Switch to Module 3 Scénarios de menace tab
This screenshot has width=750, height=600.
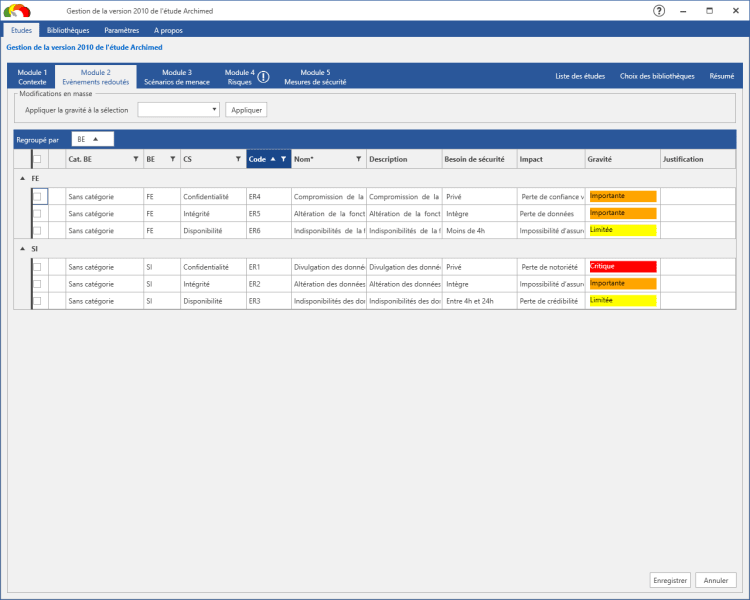pyautogui.click(x=177, y=77)
